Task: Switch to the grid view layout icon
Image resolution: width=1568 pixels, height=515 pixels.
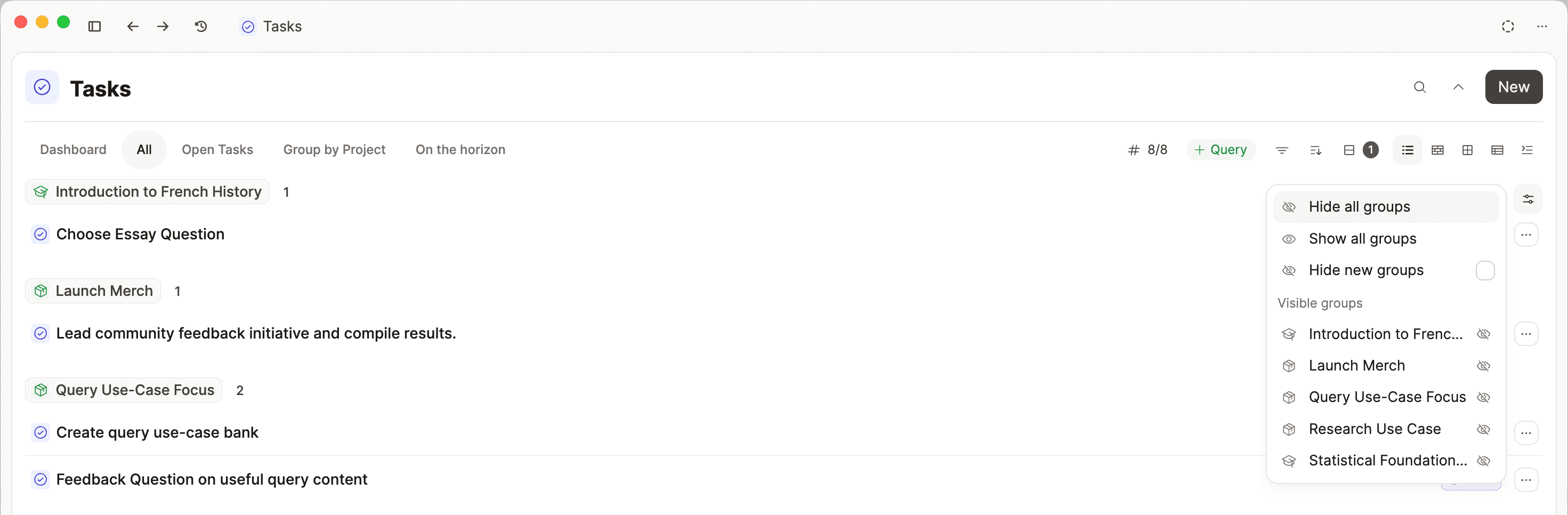Action: 1467,150
